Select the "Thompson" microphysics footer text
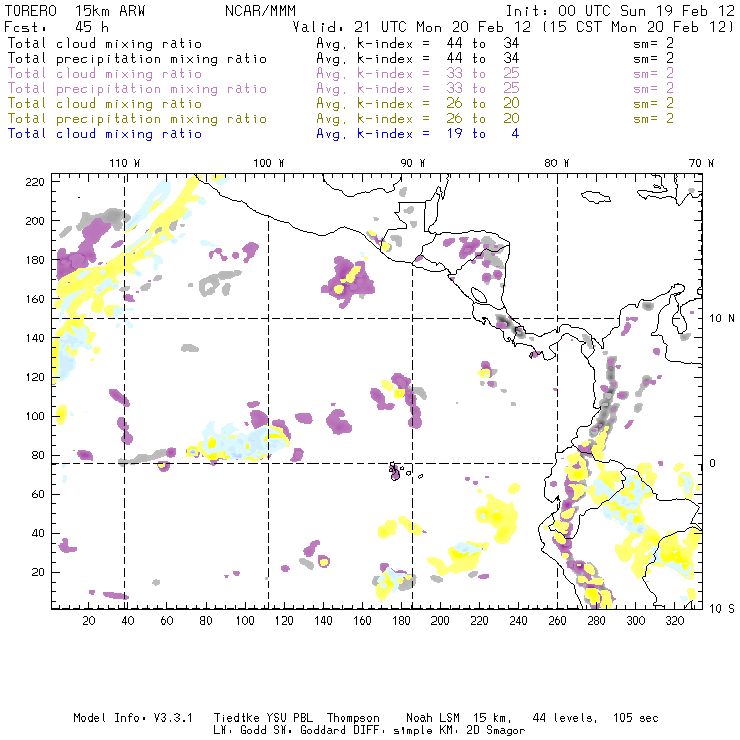The image size is (740, 740). pyautogui.click(x=353, y=718)
